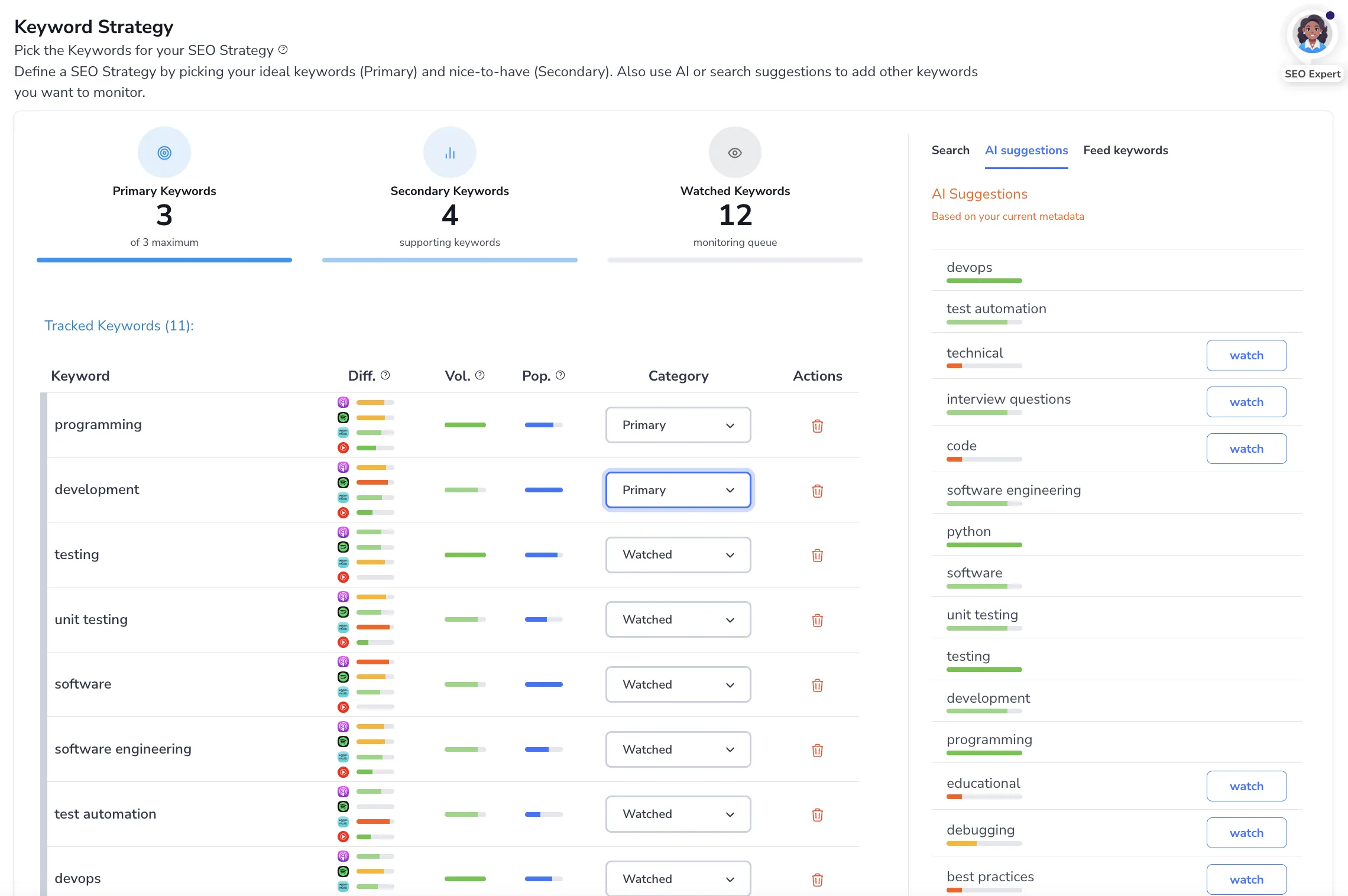1348x896 pixels.
Task: Remove the unit testing keyword
Action: click(x=817, y=620)
